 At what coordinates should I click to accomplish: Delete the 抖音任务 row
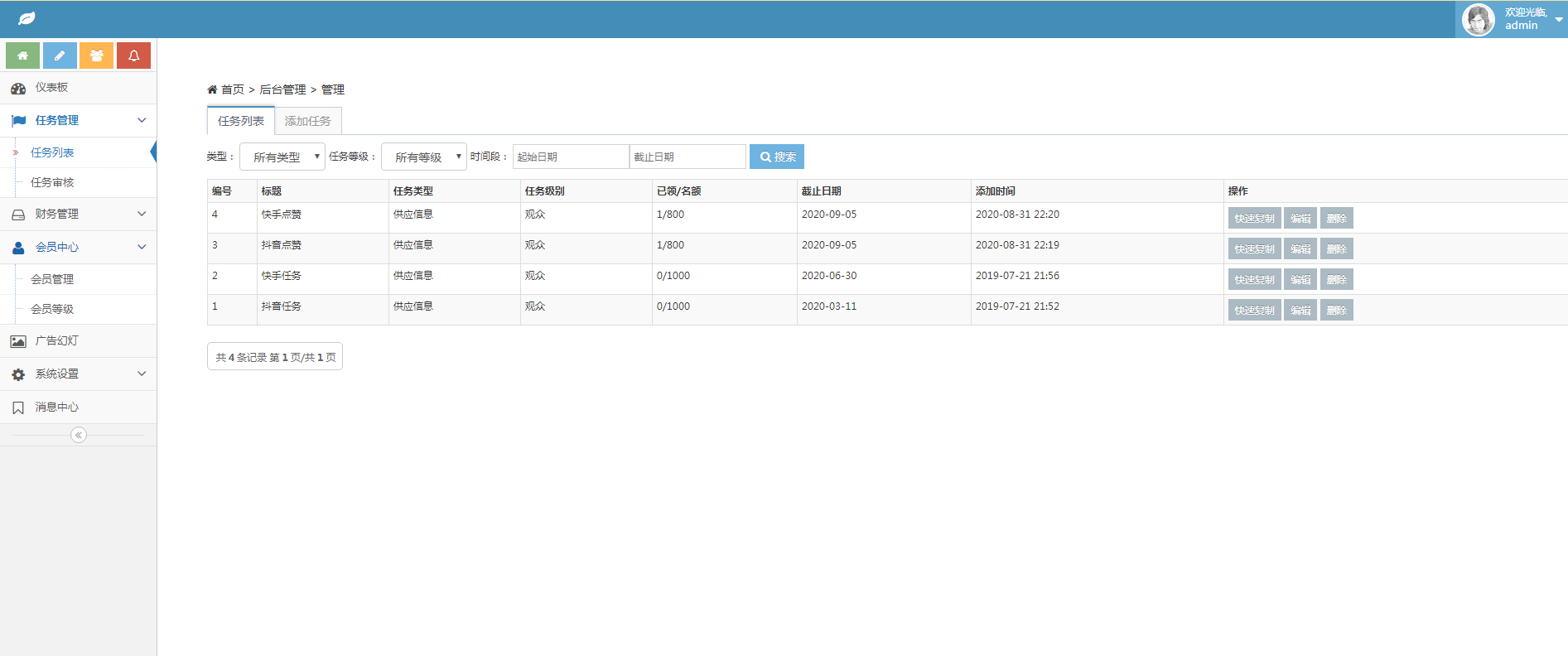(1336, 311)
